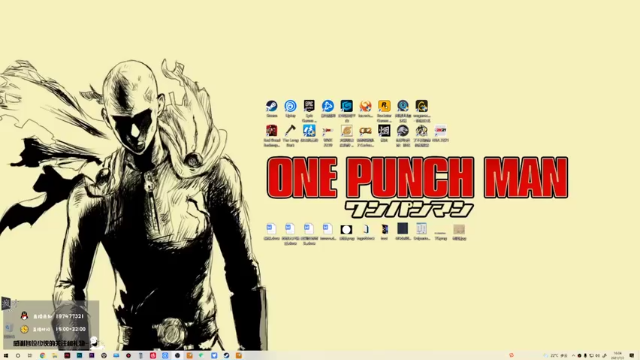This screenshot has height=360, width=640.
Task: Select the teal G on black shortcut
Action: coord(347,106)
